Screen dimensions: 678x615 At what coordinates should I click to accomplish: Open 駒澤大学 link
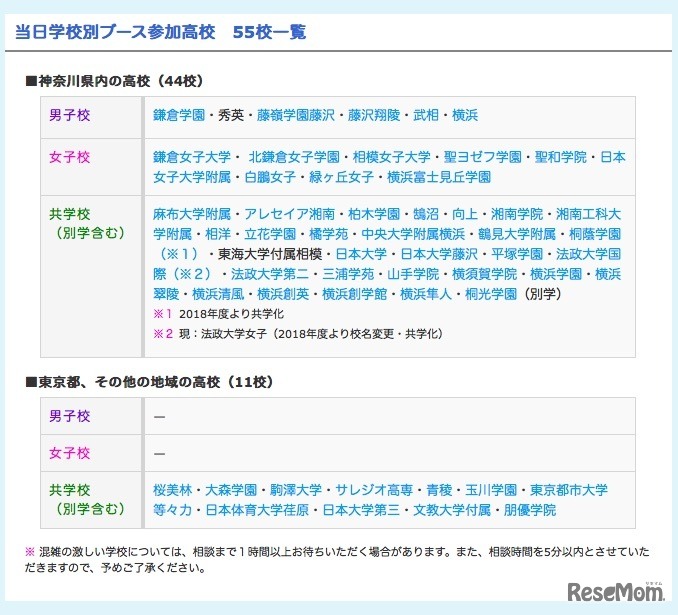[296, 490]
